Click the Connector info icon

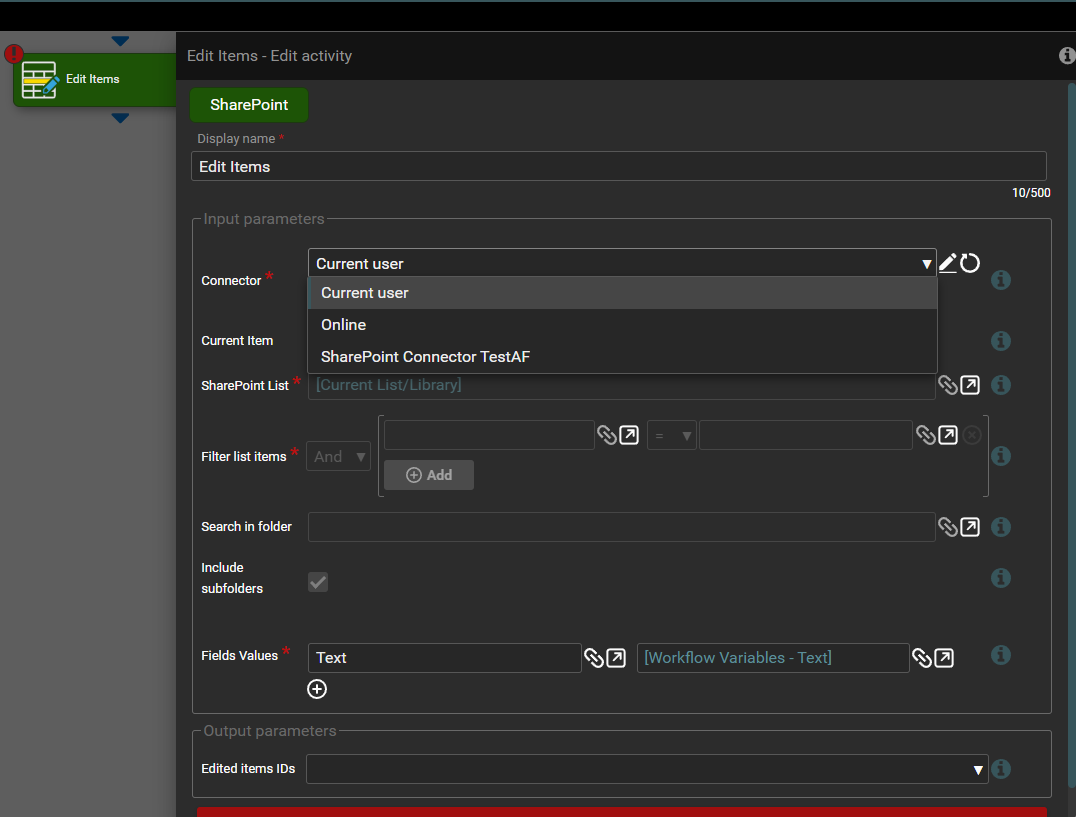(1000, 280)
